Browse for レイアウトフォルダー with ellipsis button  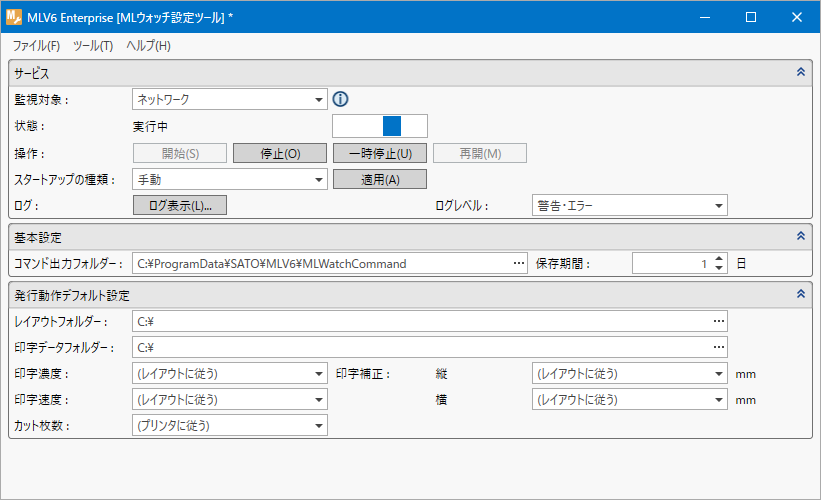tap(719, 321)
